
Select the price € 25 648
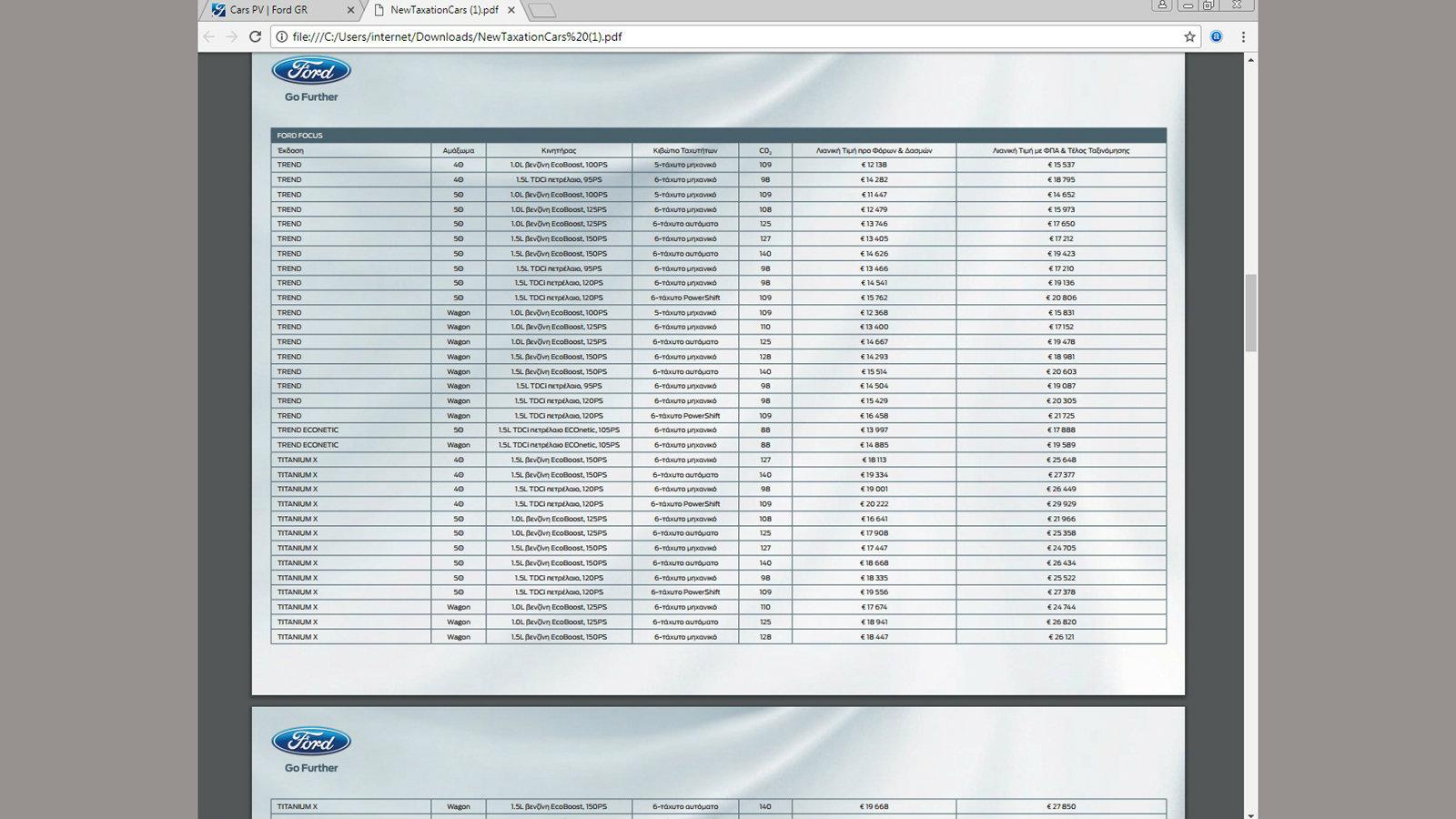click(1061, 460)
